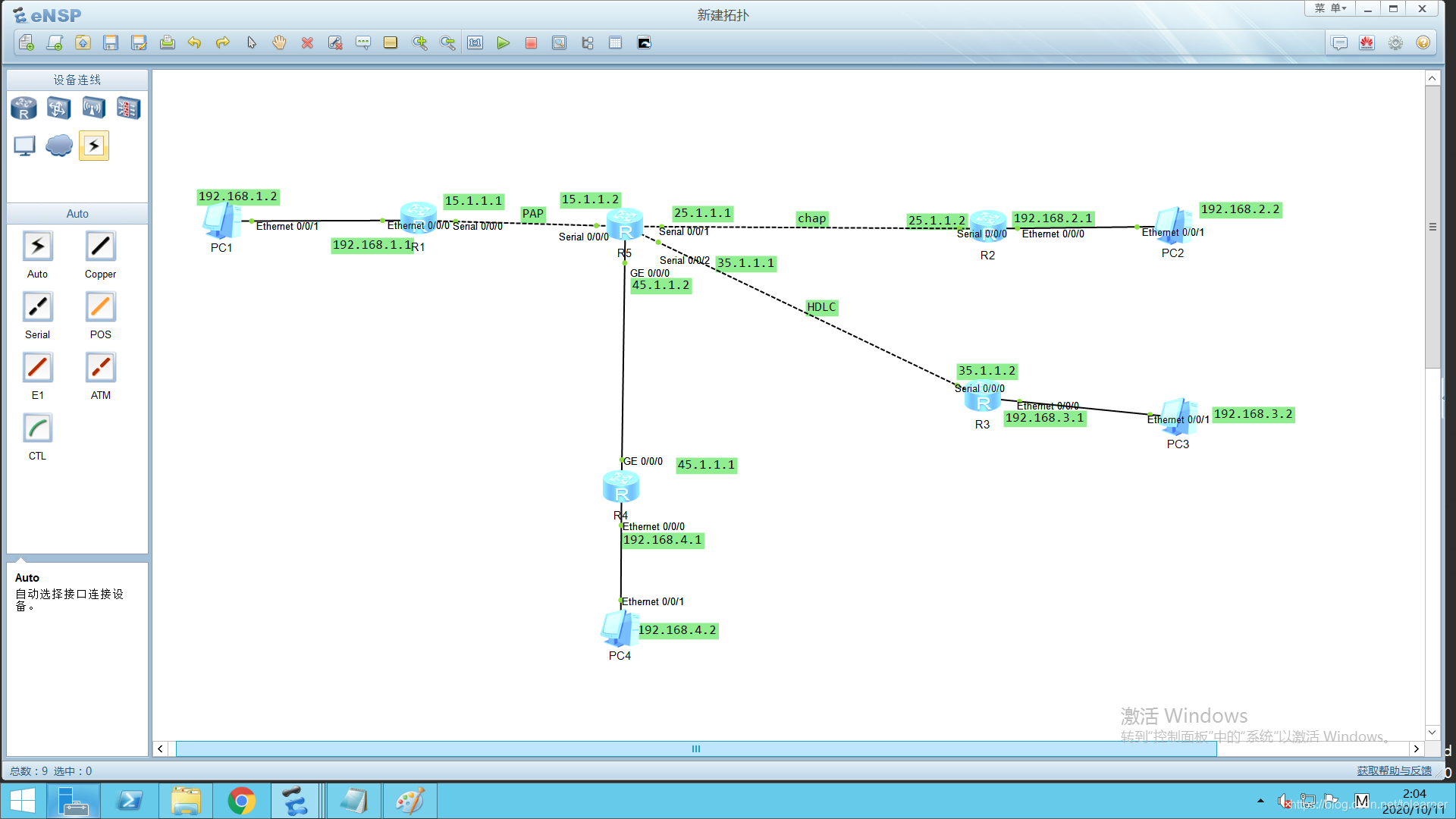Image resolution: width=1456 pixels, height=819 pixels.
Task: Click the 获取帮助与反馈 link
Action: tap(1394, 770)
